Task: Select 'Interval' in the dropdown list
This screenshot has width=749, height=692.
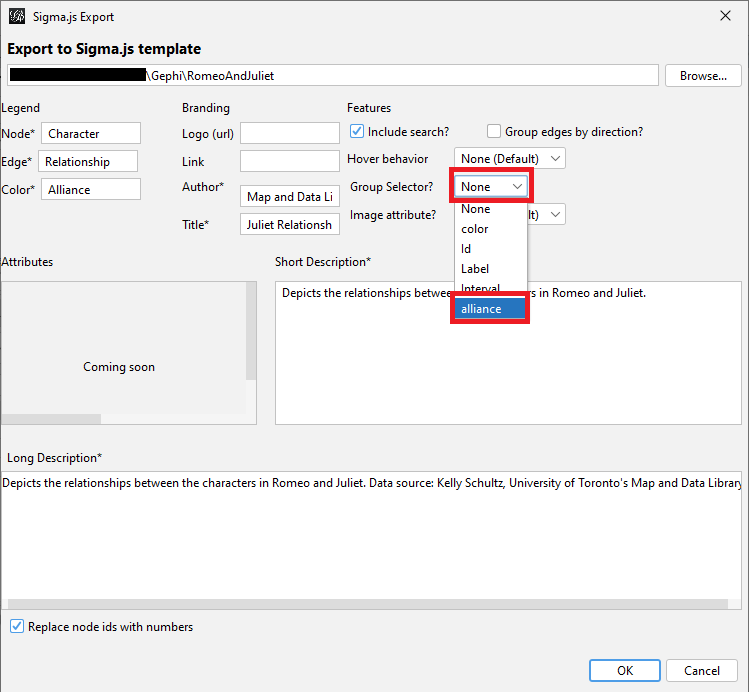Action: 491,287
